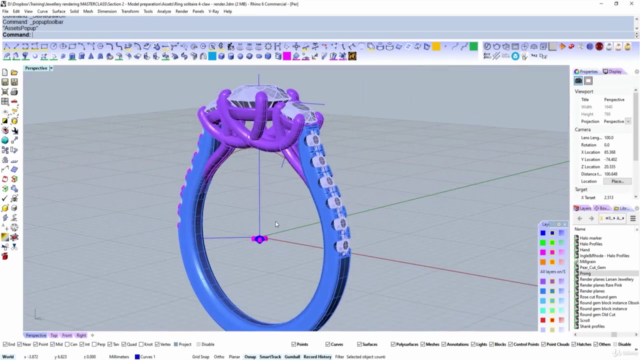This screenshot has height=360, width=640.
Task: Click the green color swatch in top toolbar
Action: (473, 46)
